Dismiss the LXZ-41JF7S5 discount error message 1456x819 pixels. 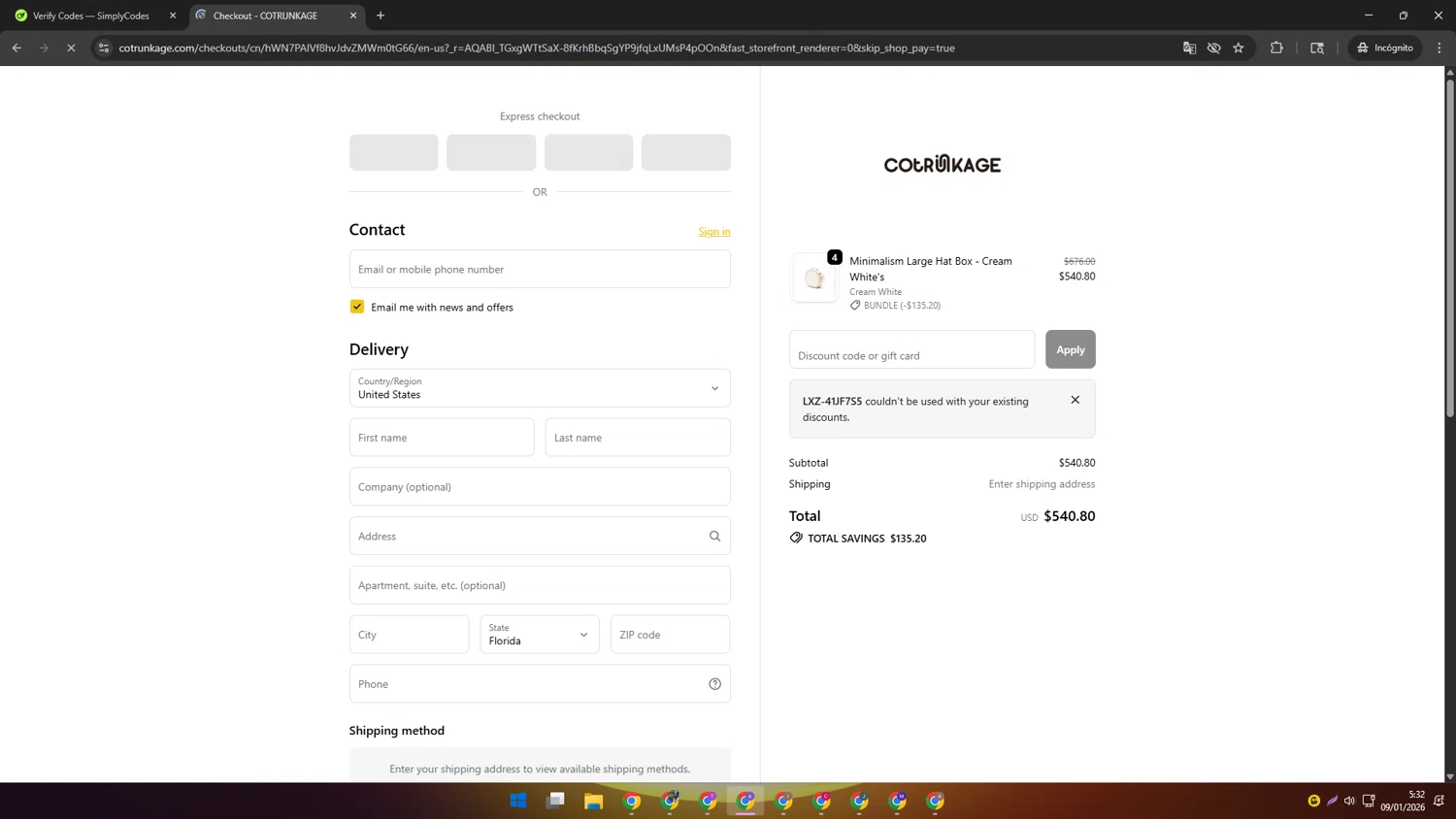click(x=1075, y=400)
